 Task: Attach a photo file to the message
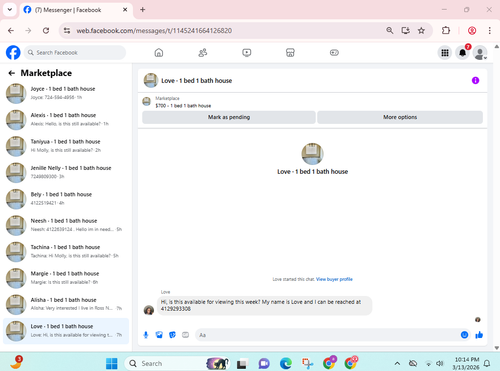[159, 335]
